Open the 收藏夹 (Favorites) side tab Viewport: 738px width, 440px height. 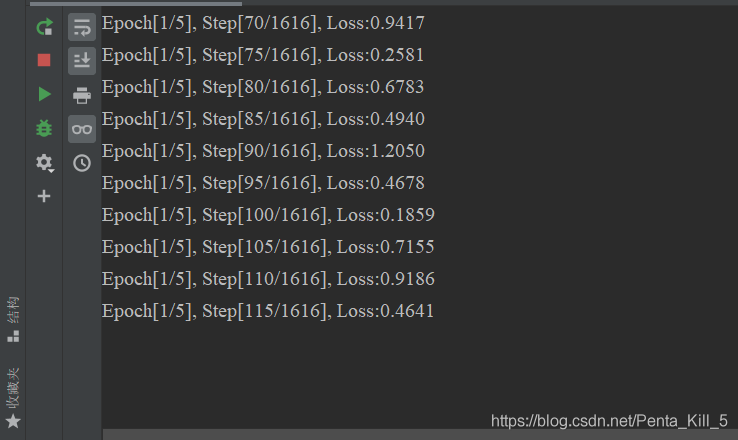pyautogui.click(x=13, y=397)
